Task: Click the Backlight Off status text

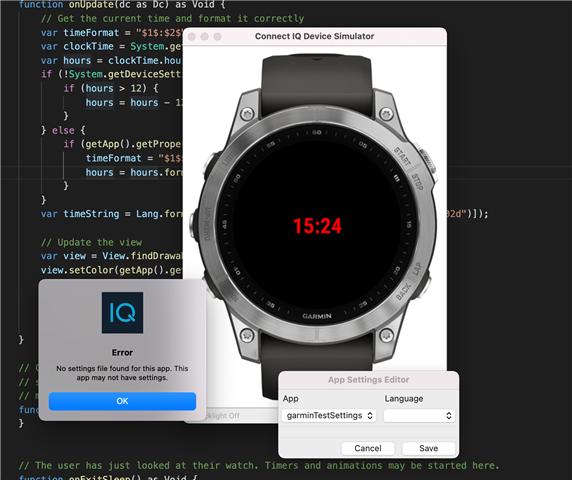Action: click(223, 415)
